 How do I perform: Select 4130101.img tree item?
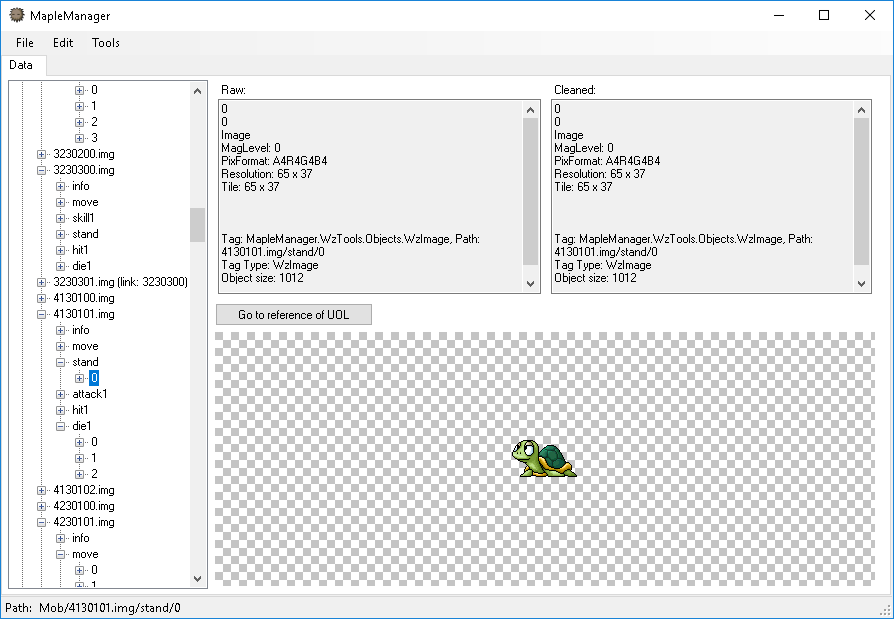(84, 314)
